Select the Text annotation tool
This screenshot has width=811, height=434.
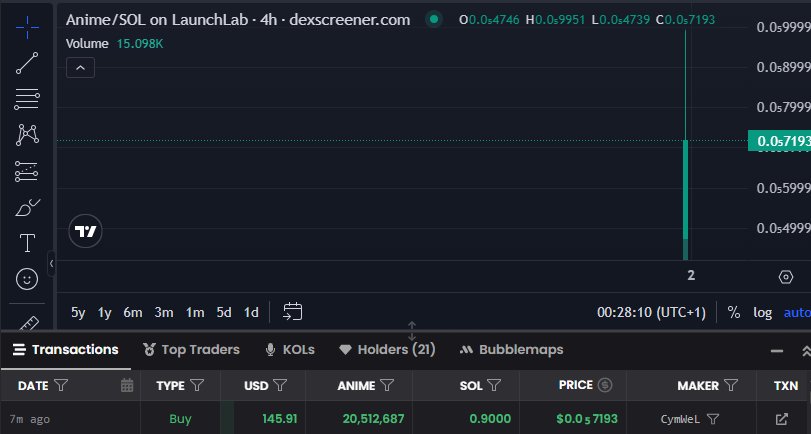pyautogui.click(x=27, y=243)
